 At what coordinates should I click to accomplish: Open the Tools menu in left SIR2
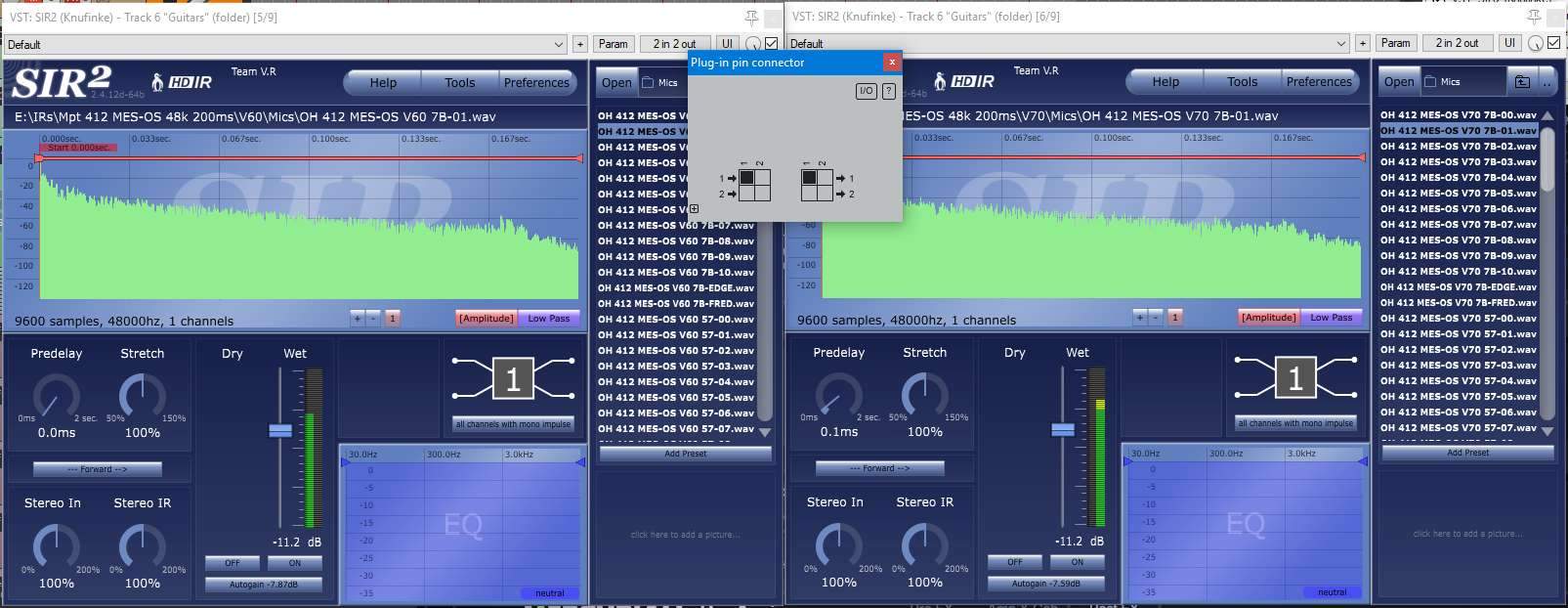tap(459, 83)
